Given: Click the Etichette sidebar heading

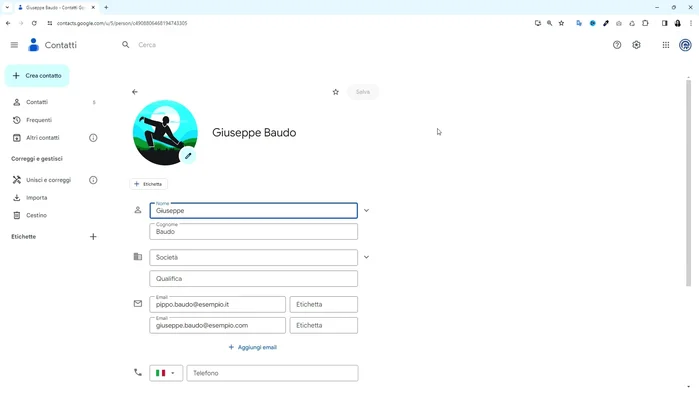Looking at the screenshot, I should coord(24,237).
